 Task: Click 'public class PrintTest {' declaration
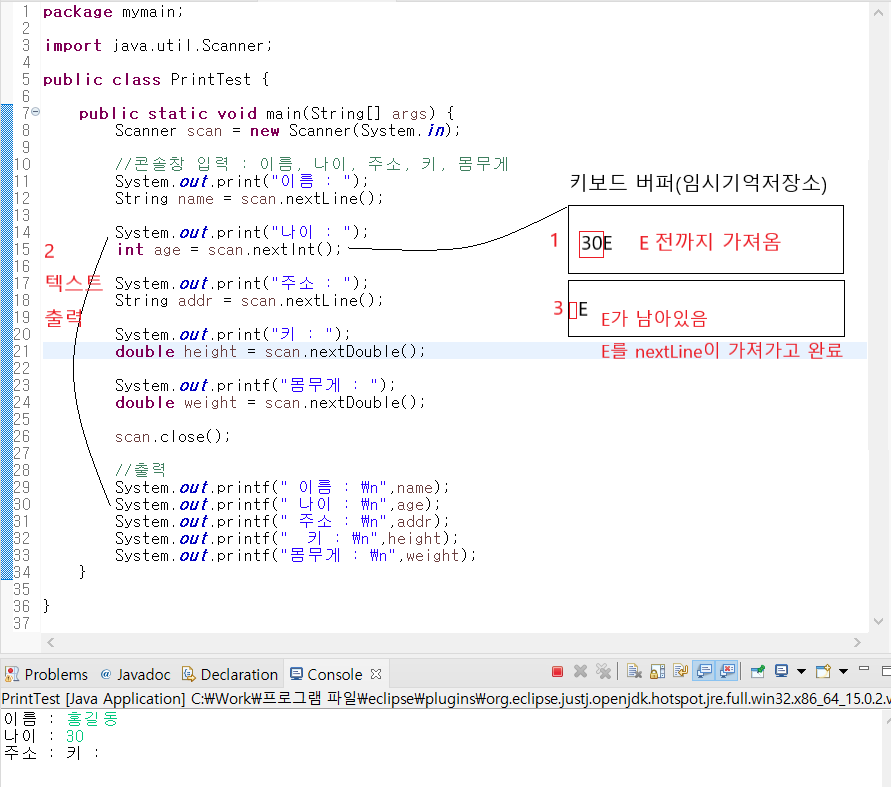coord(156,80)
